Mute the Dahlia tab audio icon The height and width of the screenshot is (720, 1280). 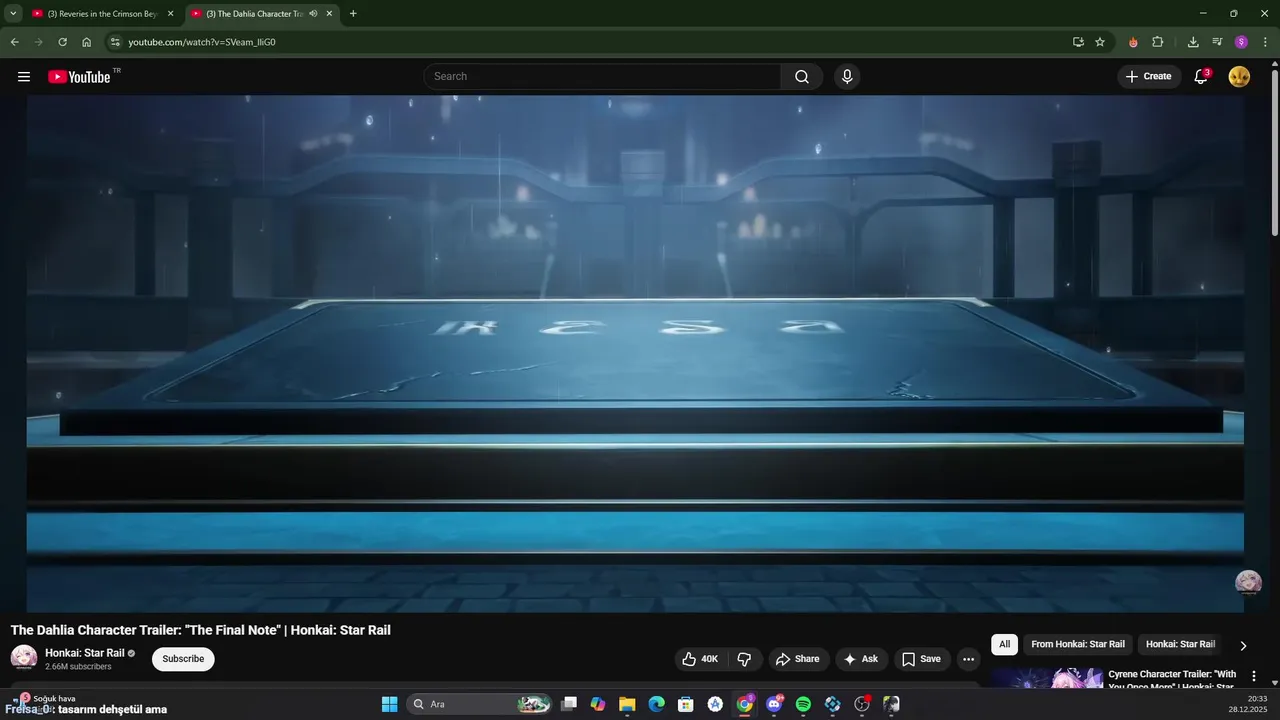[314, 14]
